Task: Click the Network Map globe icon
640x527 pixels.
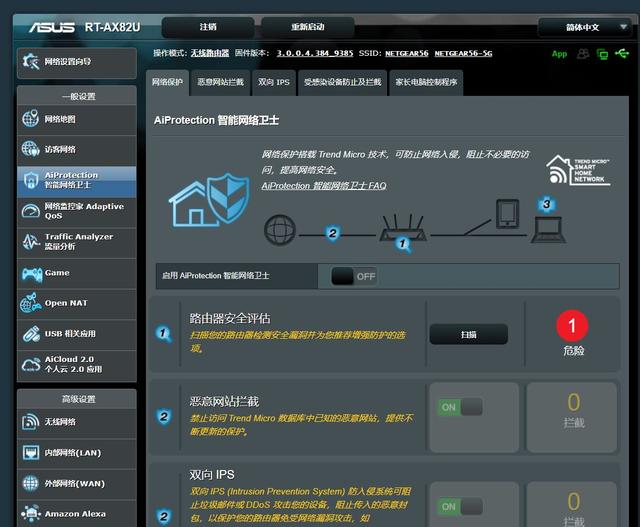Action: (31, 119)
